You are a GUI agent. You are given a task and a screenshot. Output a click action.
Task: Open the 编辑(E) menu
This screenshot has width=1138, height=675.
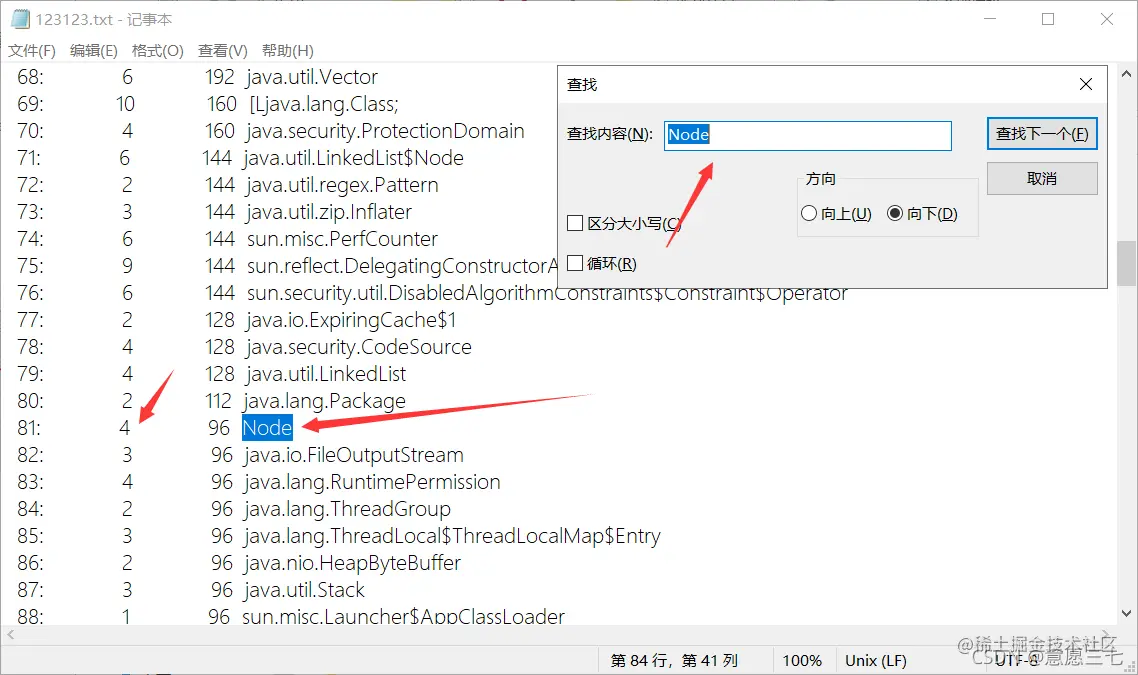pyautogui.click(x=94, y=51)
